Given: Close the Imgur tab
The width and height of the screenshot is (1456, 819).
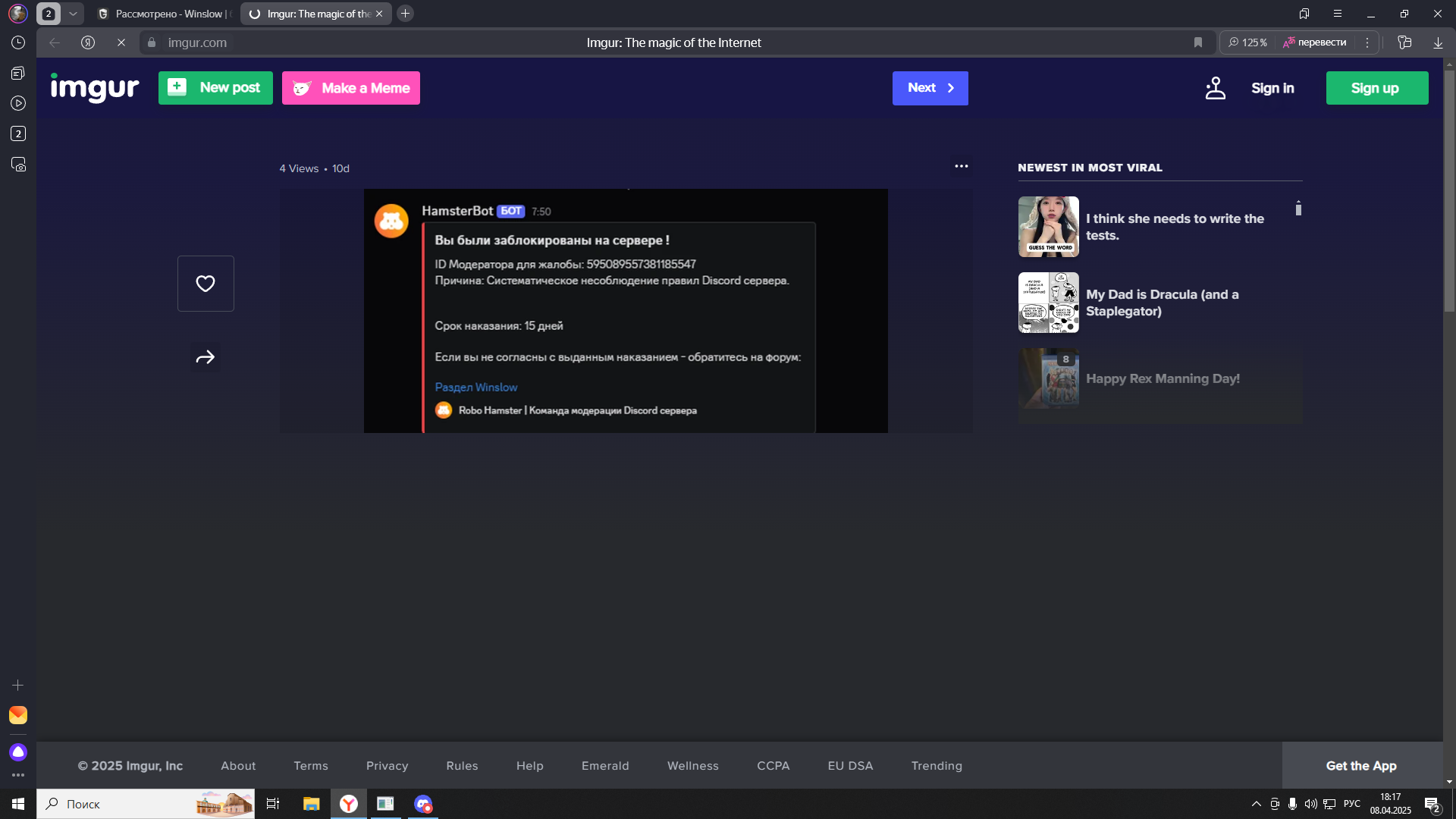Looking at the screenshot, I should 379,14.
